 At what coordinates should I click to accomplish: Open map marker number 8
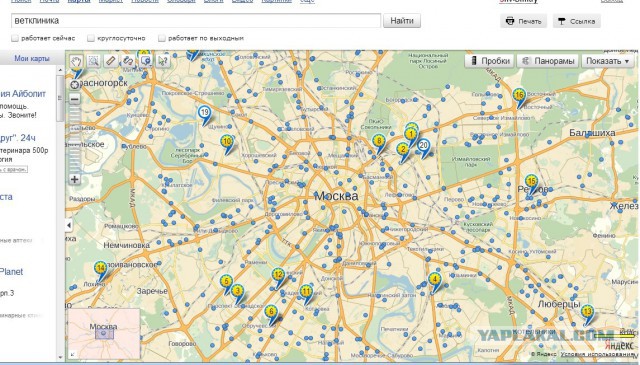379,142
